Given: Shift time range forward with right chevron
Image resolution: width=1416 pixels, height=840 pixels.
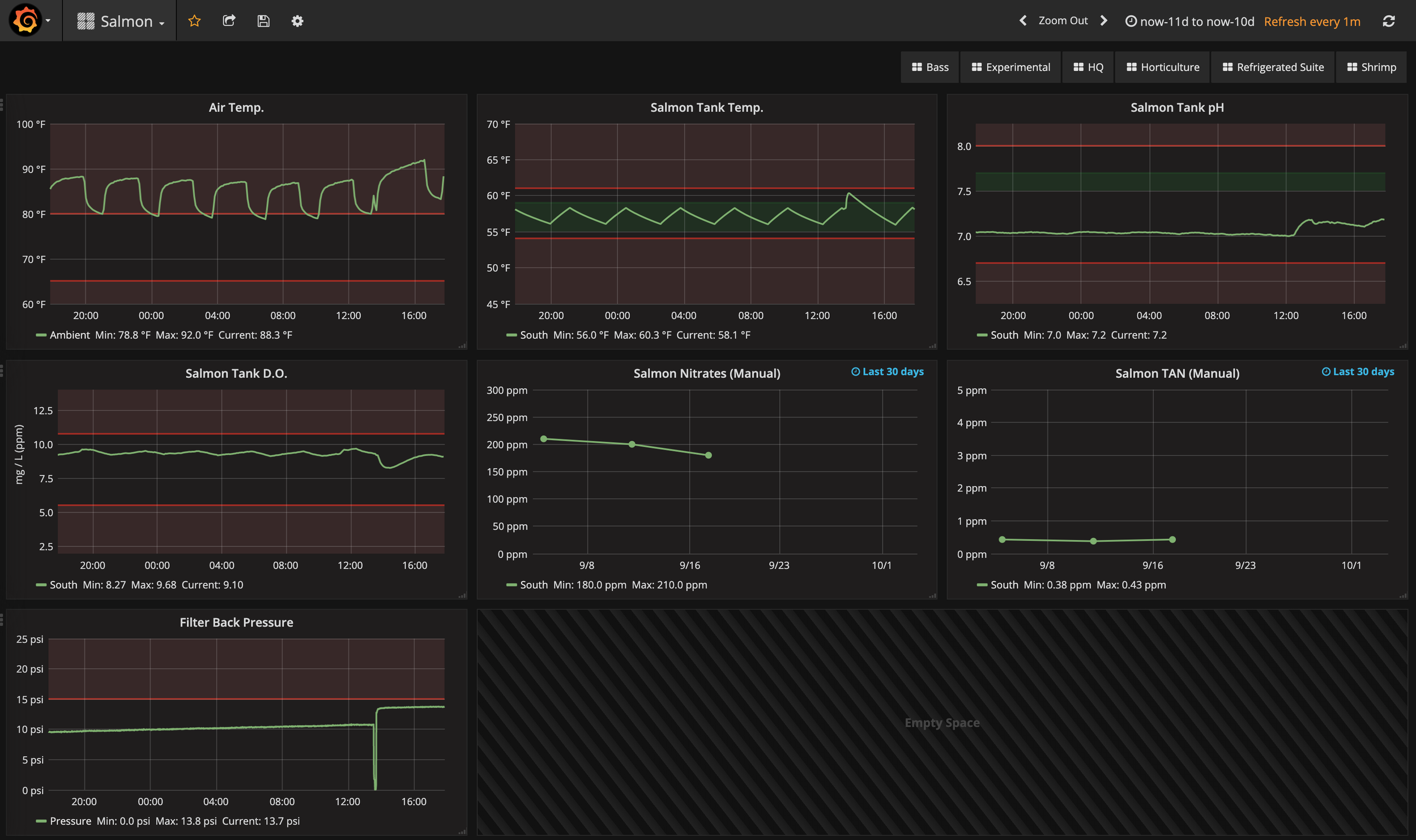Looking at the screenshot, I should (x=1103, y=21).
